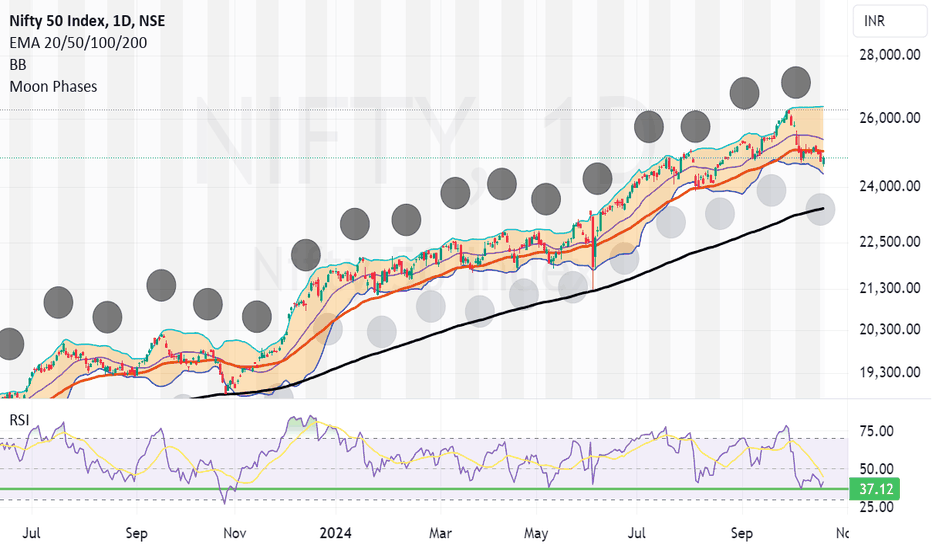Click the 20,300.00 price axis label
Screen dimensions: 932x550
[x=890, y=329]
